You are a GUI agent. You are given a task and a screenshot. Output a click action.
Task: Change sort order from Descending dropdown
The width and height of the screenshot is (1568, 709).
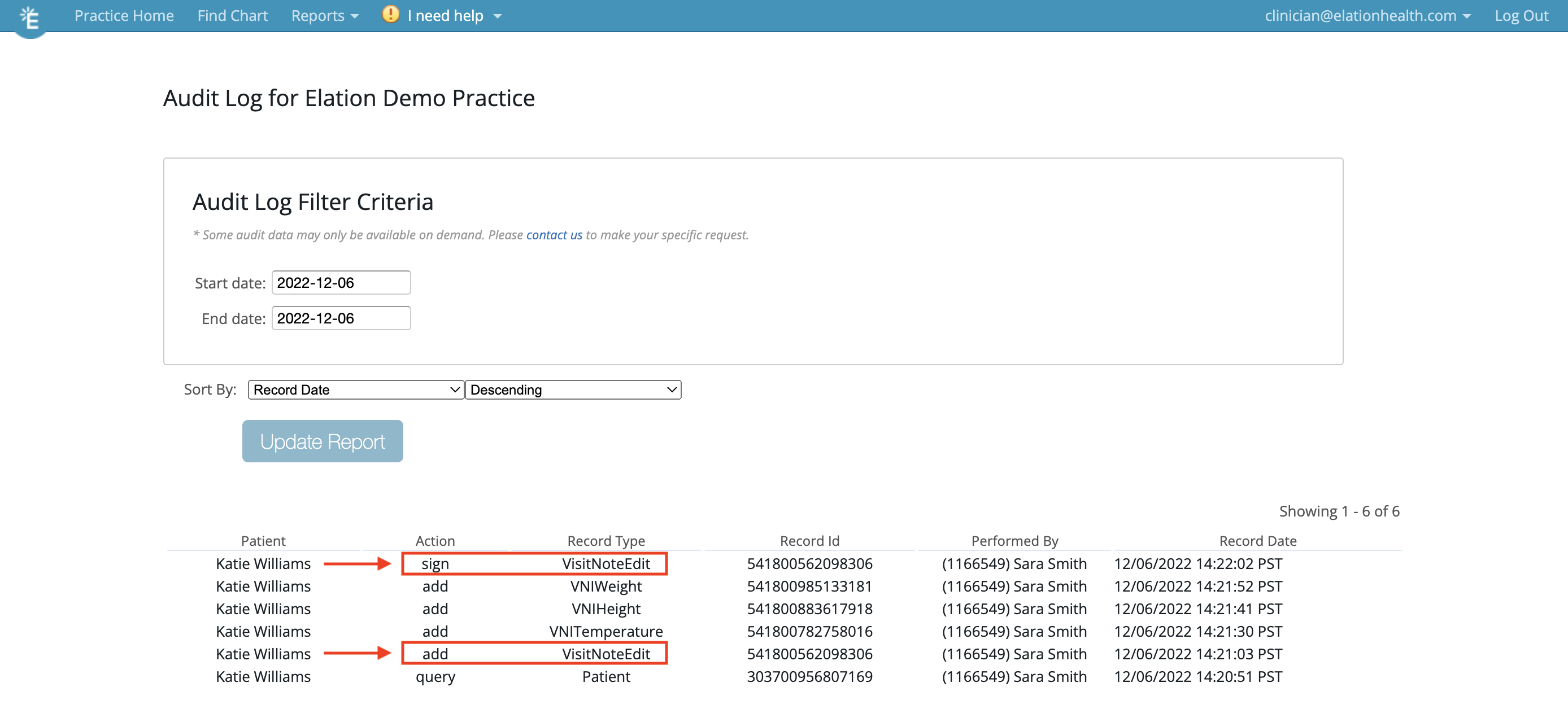pyautogui.click(x=573, y=389)
